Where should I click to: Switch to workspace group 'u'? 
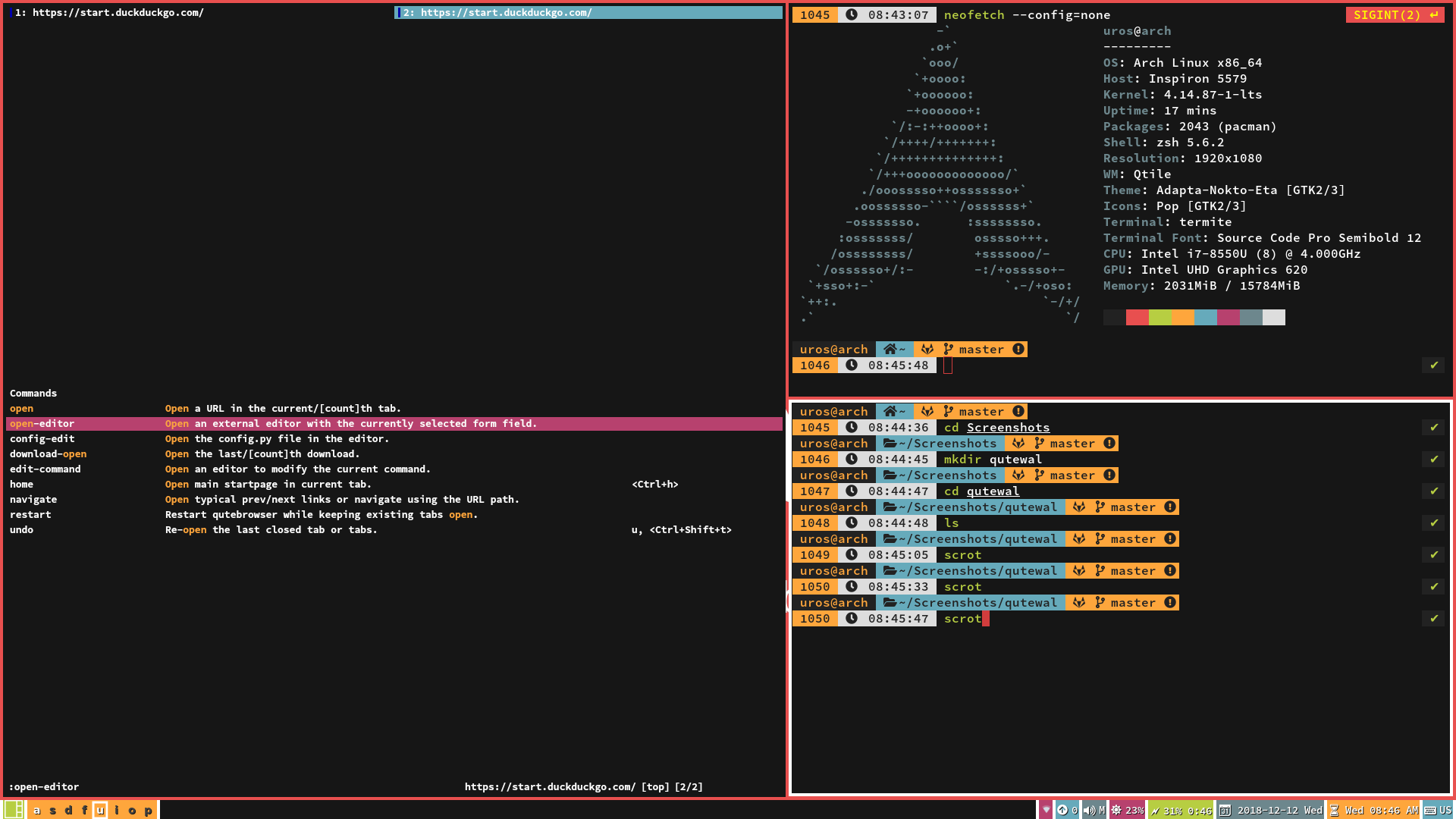pos(100,810)
